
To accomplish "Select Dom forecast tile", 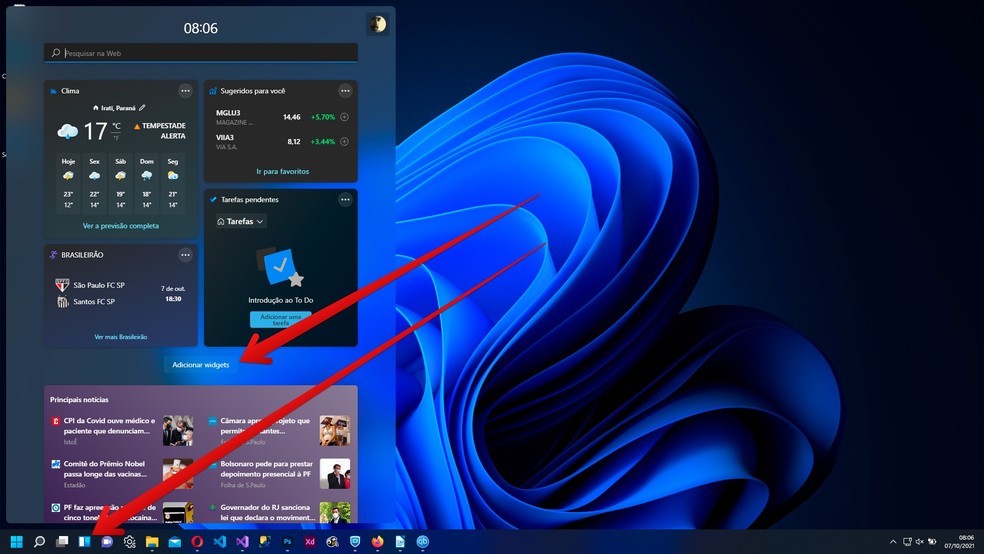I will pyautogui.click(x=147, y=183).
